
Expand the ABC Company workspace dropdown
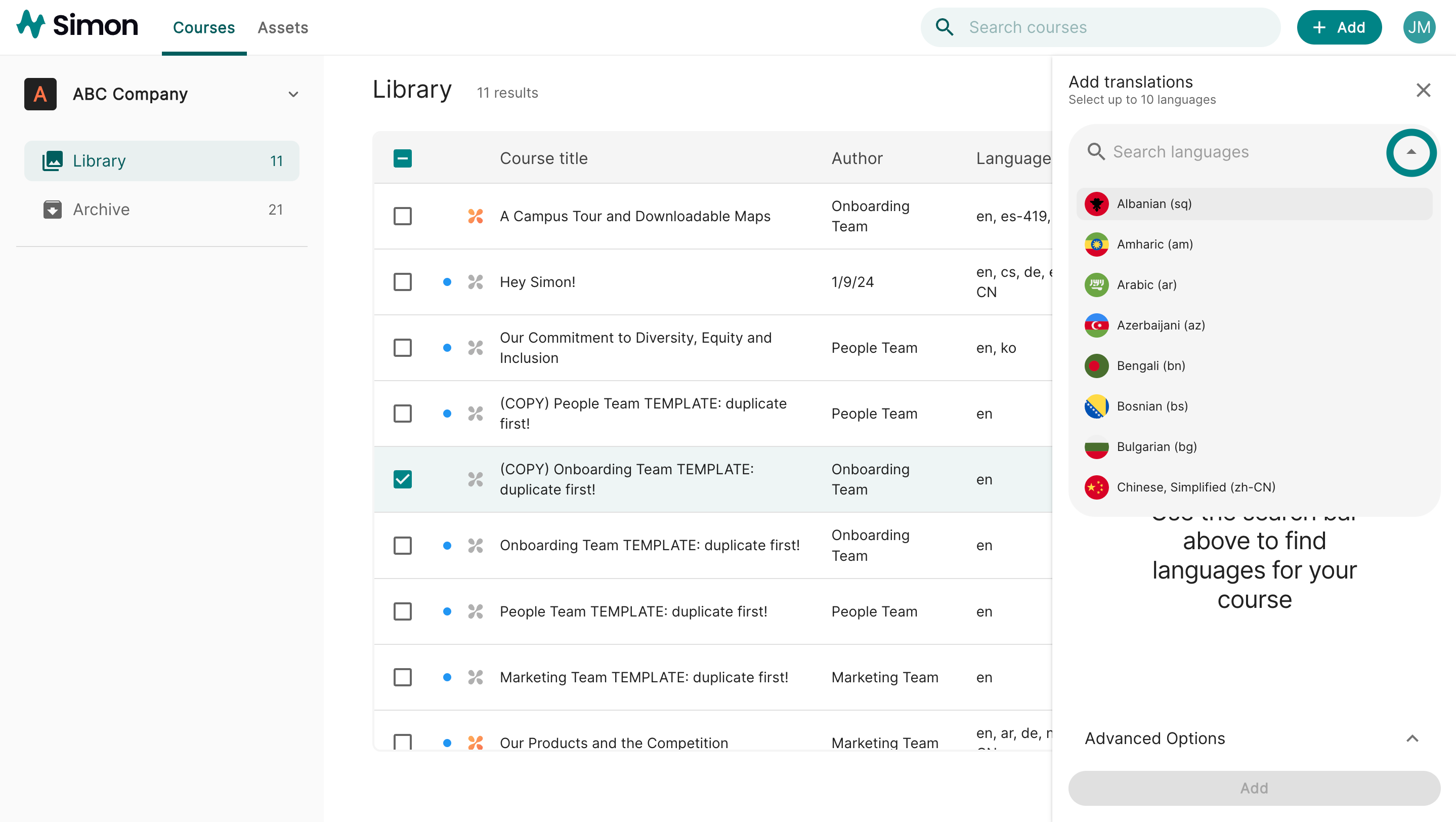(293, 95)
